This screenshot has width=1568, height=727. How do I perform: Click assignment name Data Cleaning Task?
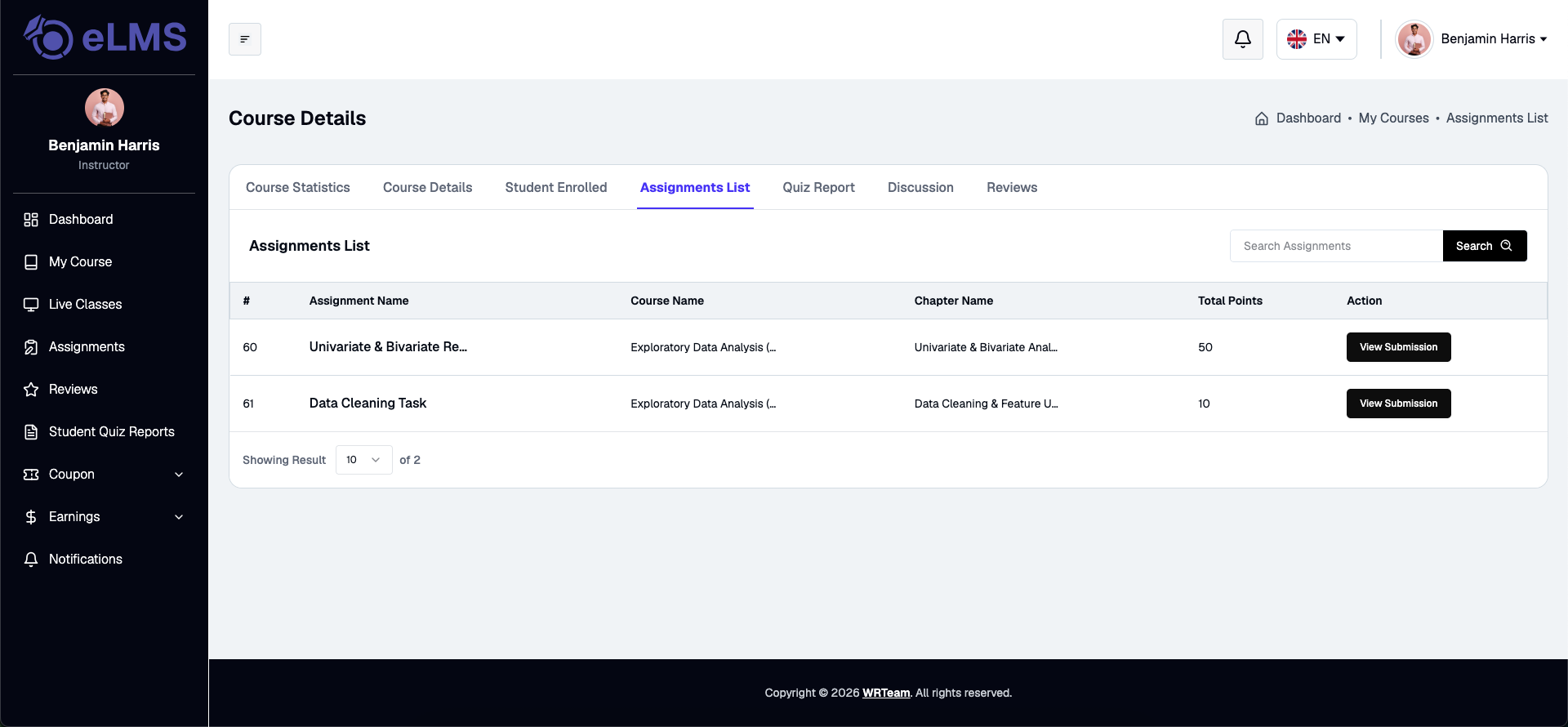coord(367,404)
